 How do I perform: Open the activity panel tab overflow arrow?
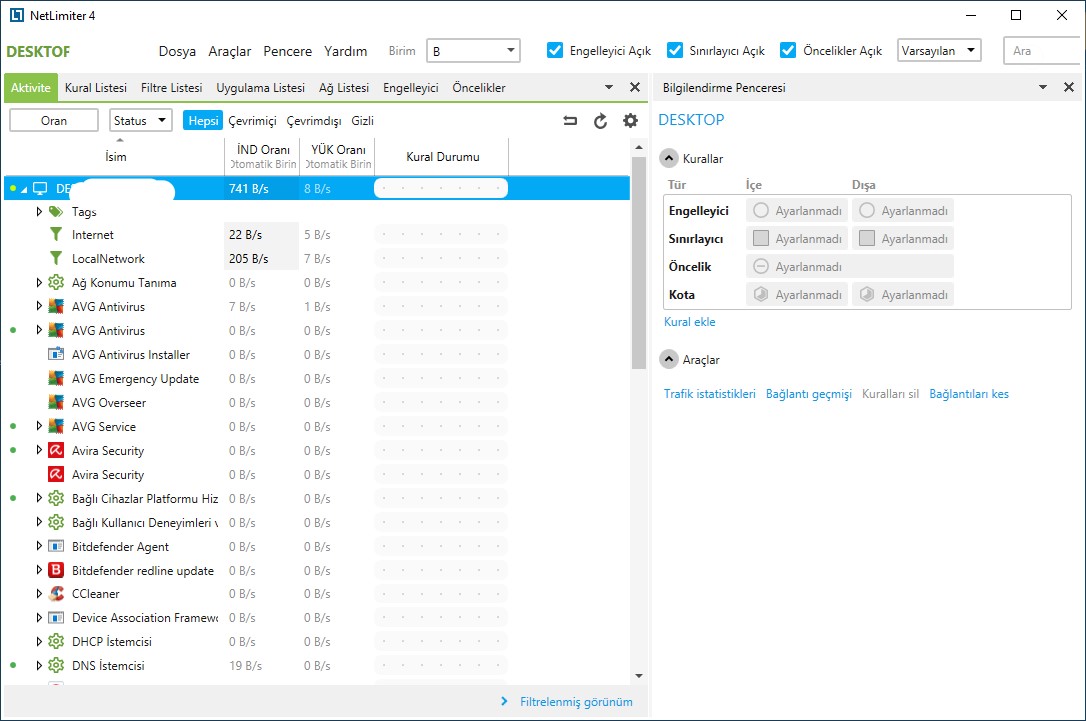point(609,87)
